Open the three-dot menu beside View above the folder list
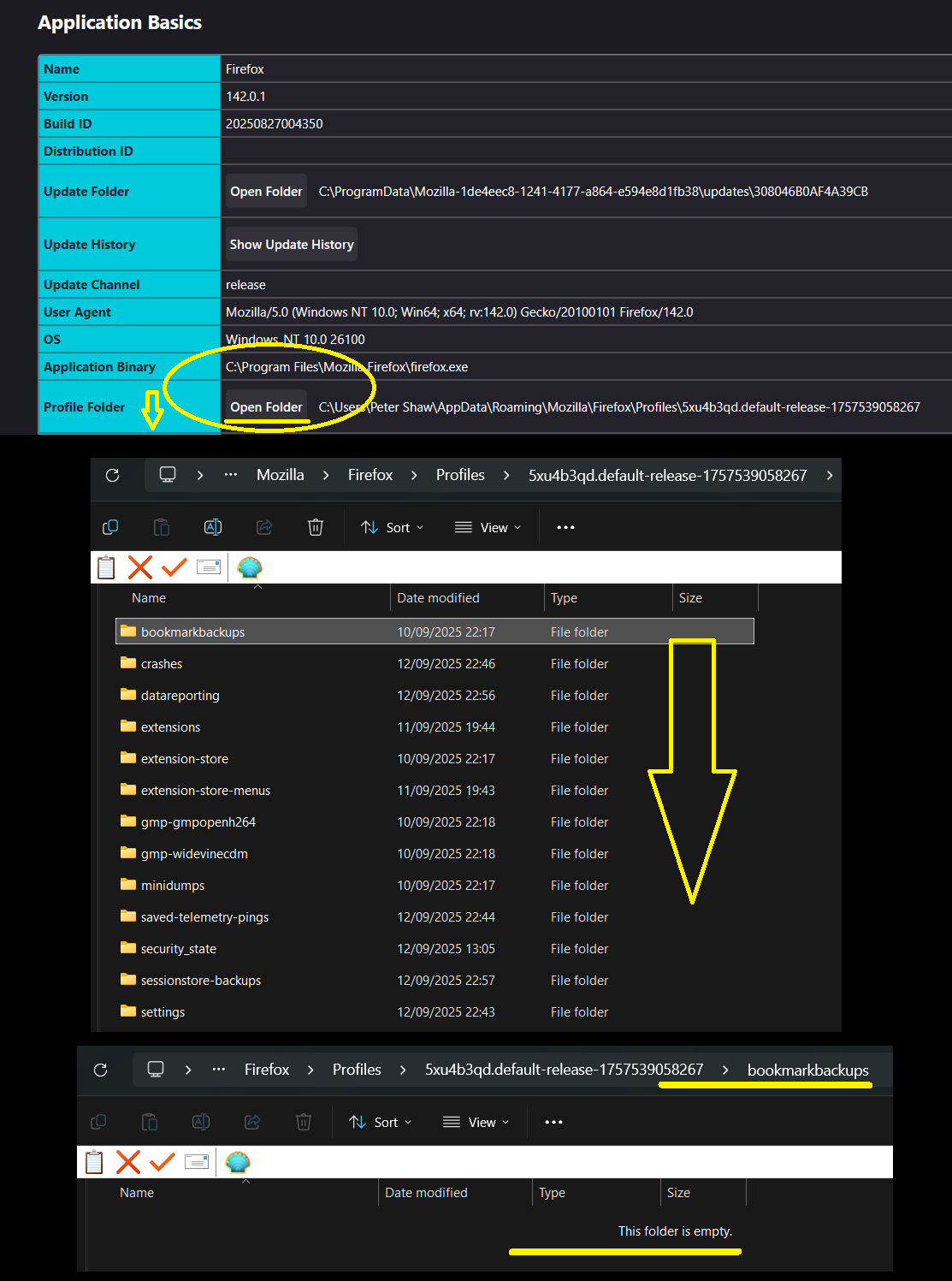This screenshot has width=952, height=1281. [565, 527]
